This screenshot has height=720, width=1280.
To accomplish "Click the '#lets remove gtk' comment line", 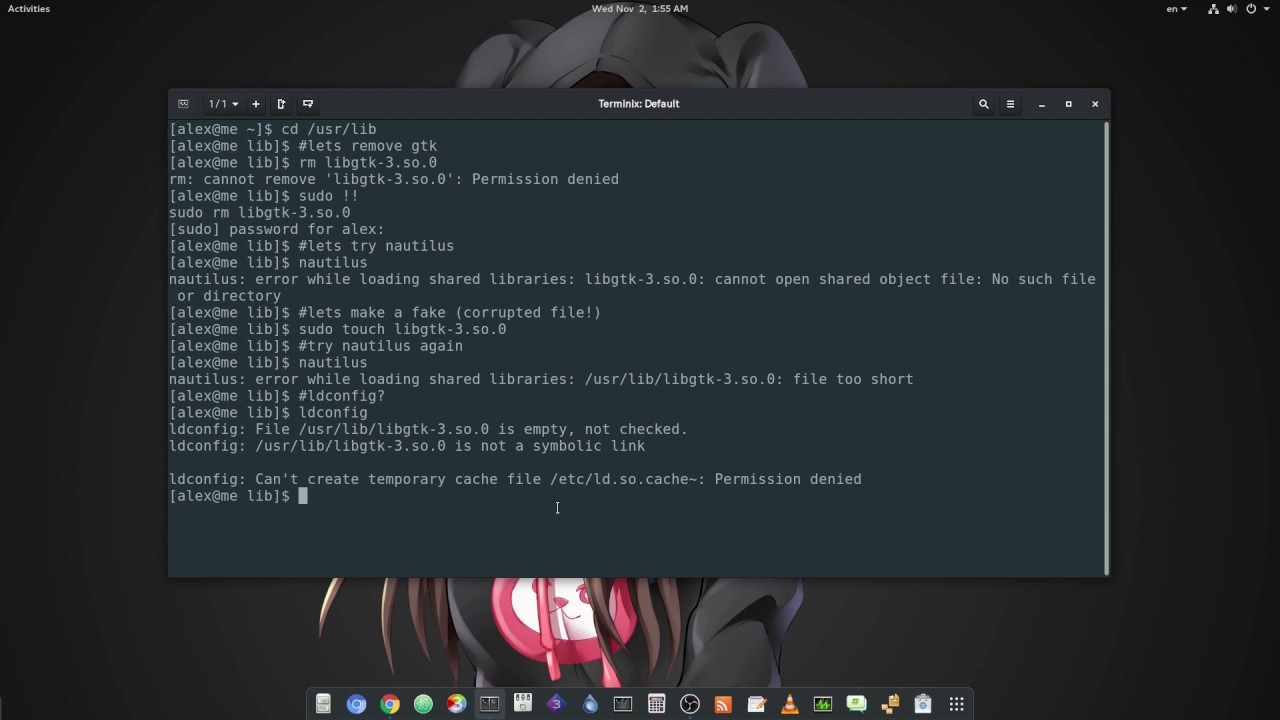I will coord(303,146).
